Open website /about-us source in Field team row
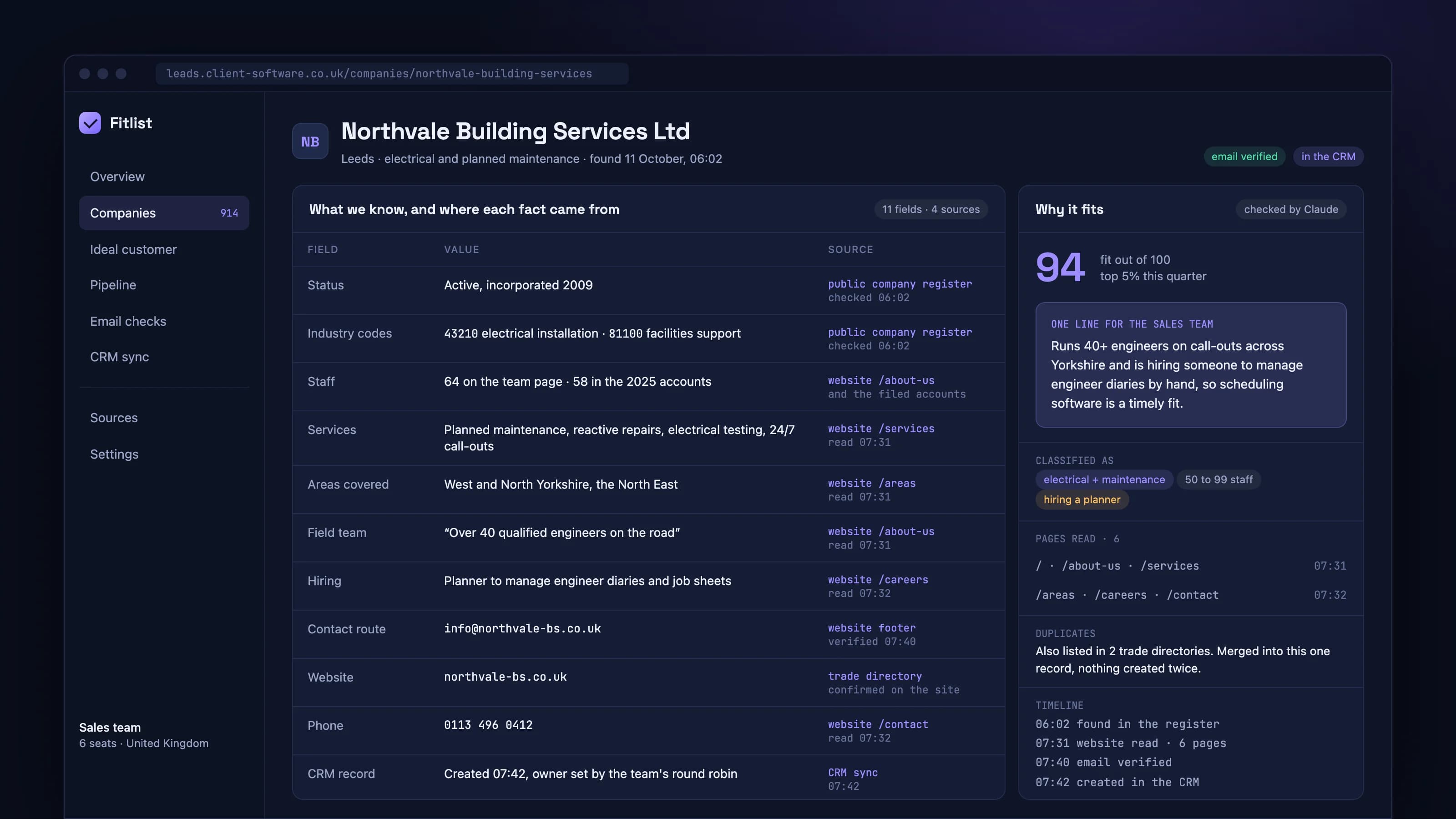Image resolution: width=1456 pixels, height=819 pixels. point(881,531)
